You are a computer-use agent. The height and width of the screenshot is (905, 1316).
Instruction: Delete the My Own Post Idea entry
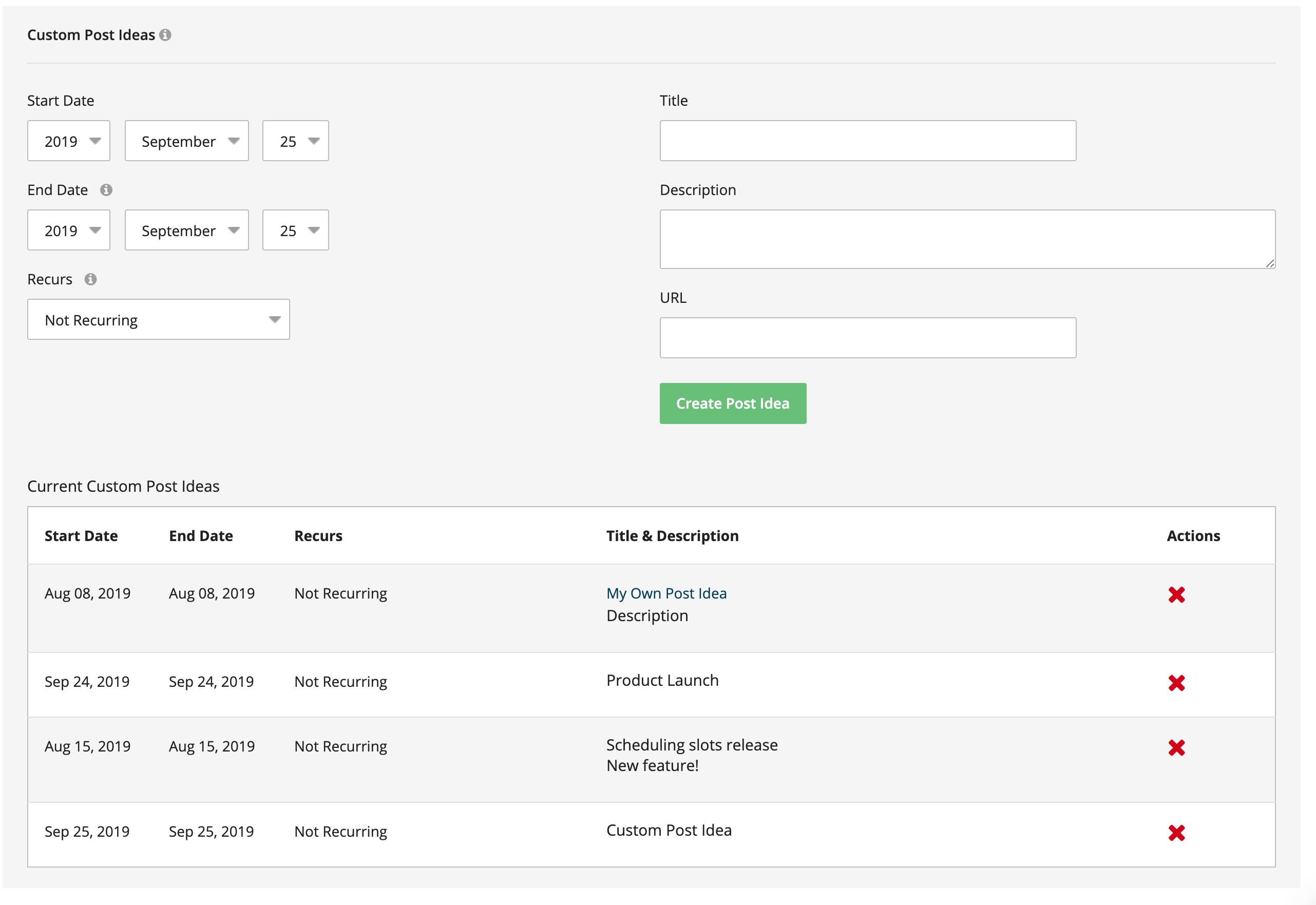click(x=1176, y=595)
